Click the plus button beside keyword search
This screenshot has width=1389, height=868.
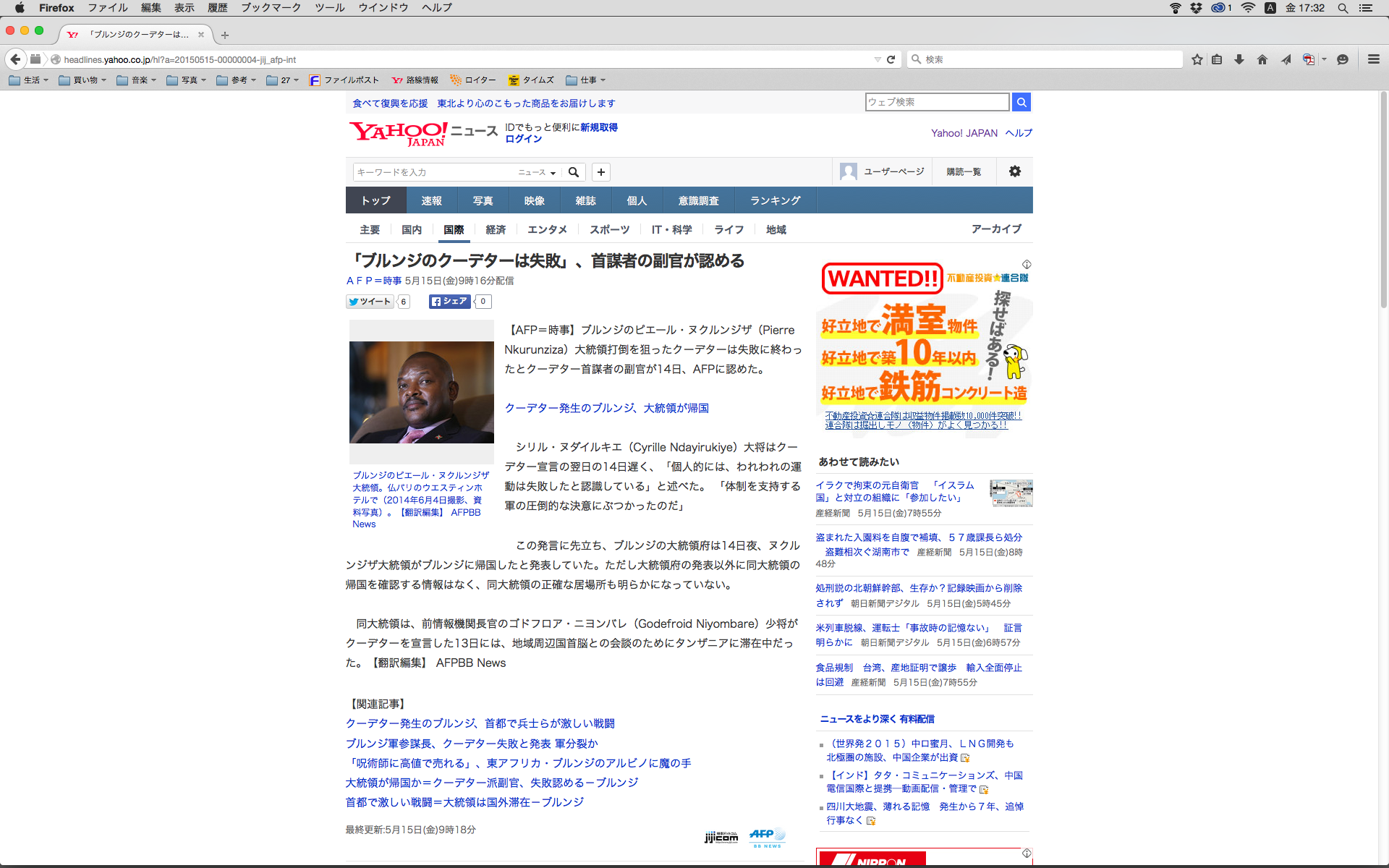(601, 172)
